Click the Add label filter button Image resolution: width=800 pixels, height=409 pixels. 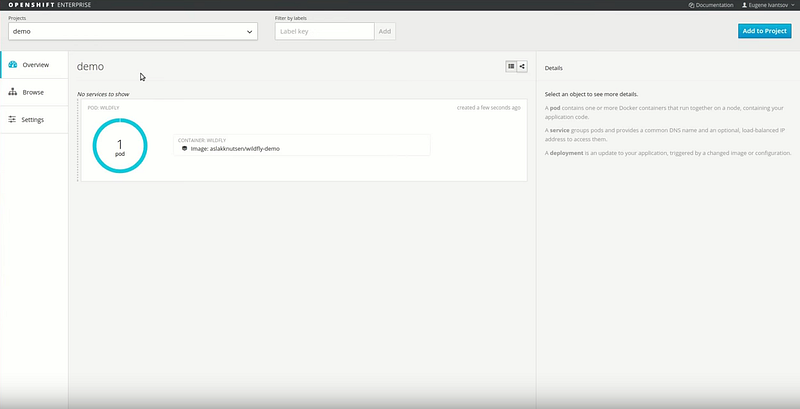[x=385, y=31]
